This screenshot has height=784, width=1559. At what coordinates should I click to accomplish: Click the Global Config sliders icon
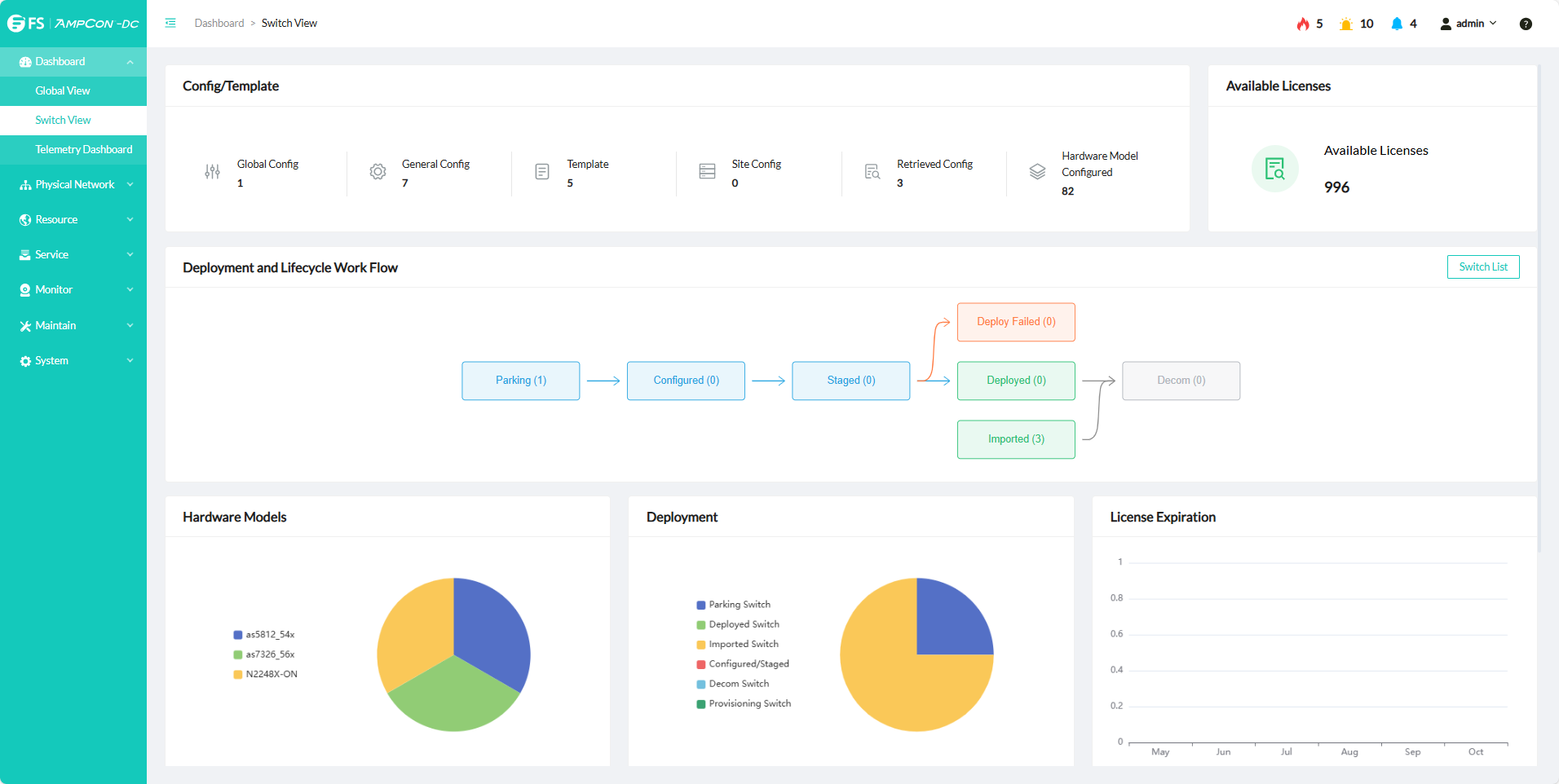pyautogui.click(x=213, y=172)
